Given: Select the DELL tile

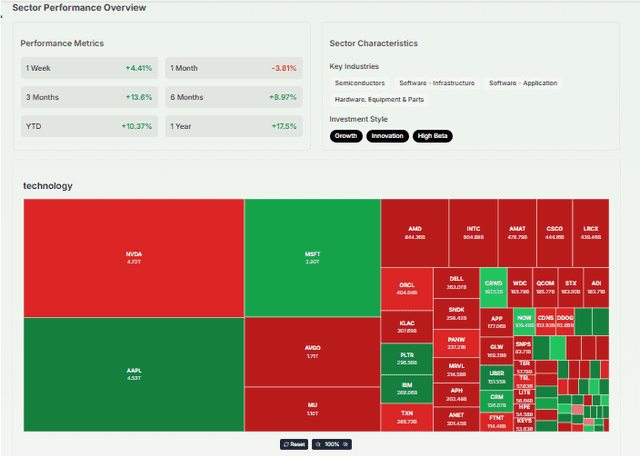Looking at the screenshot, I should point(456,283).
